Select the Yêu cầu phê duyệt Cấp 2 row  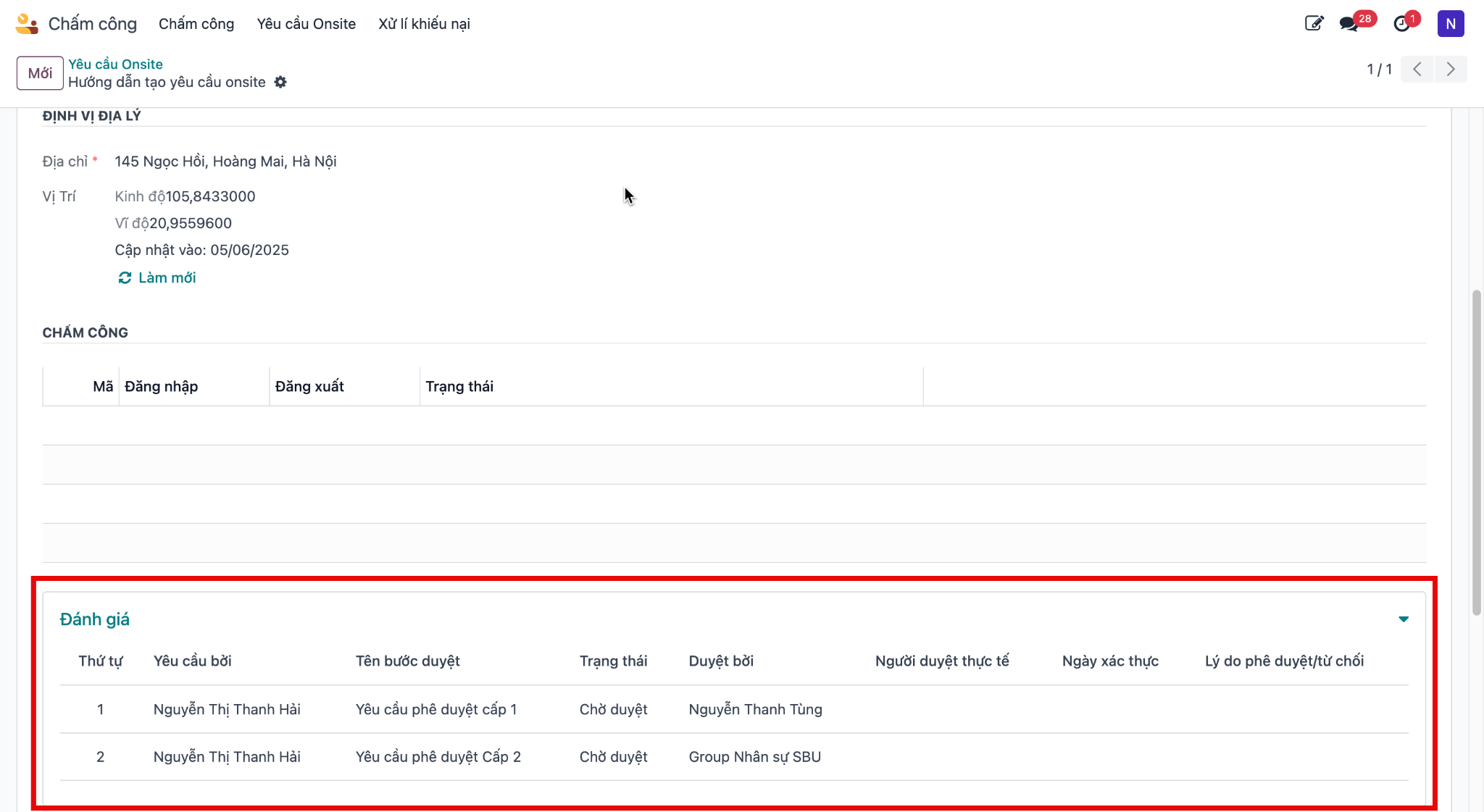[734, 757]
